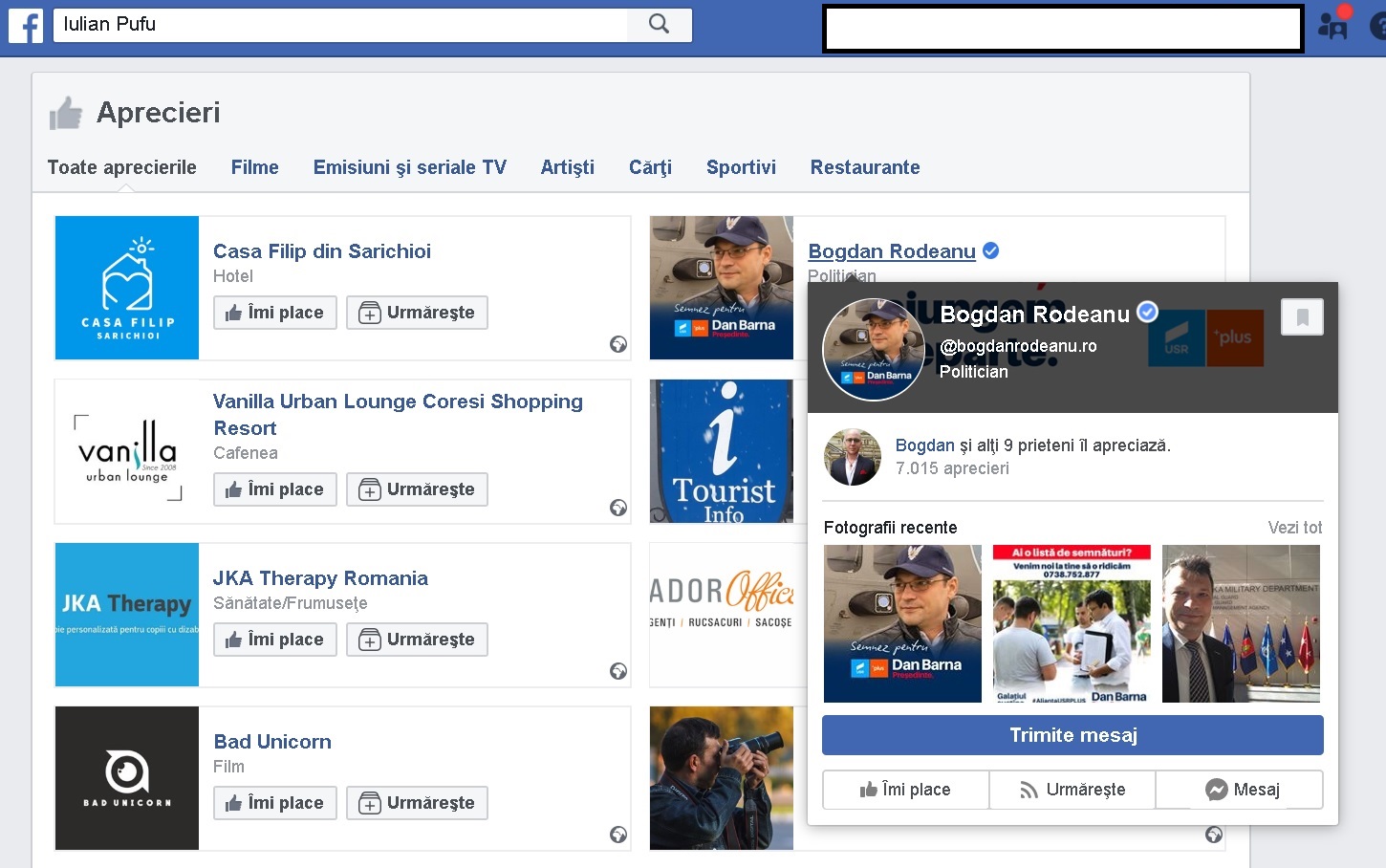Screen dimensions: 1386x868
Task: Open first recent photo Dan Barna poster
Action: 902,624
